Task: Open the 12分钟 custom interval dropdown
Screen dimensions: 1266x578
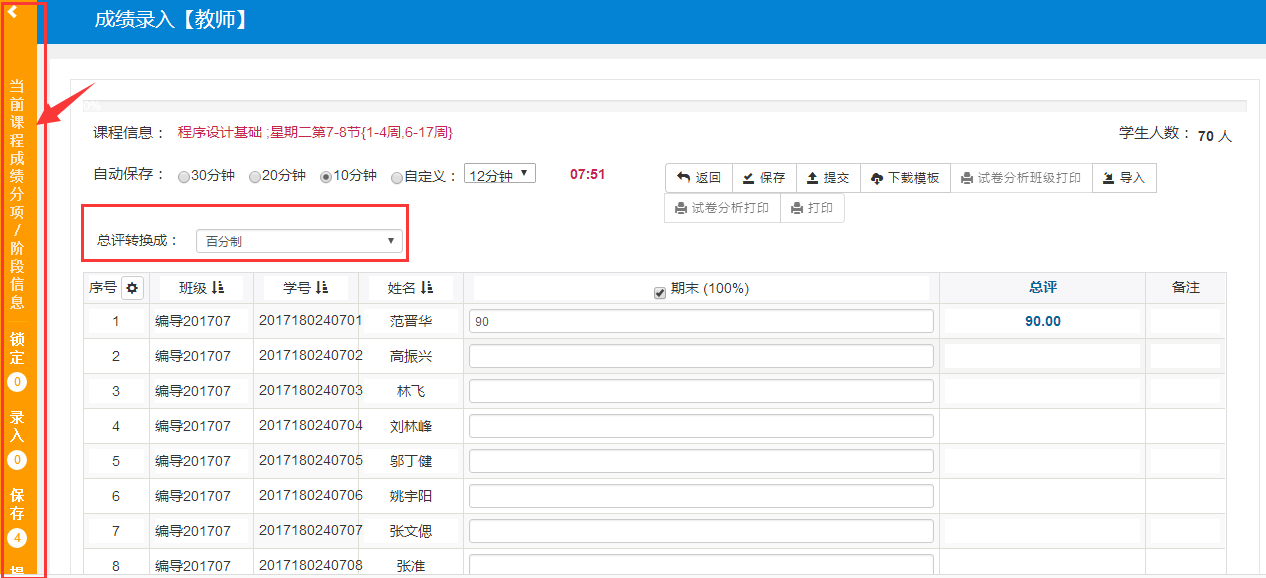Action: point(500,174)
